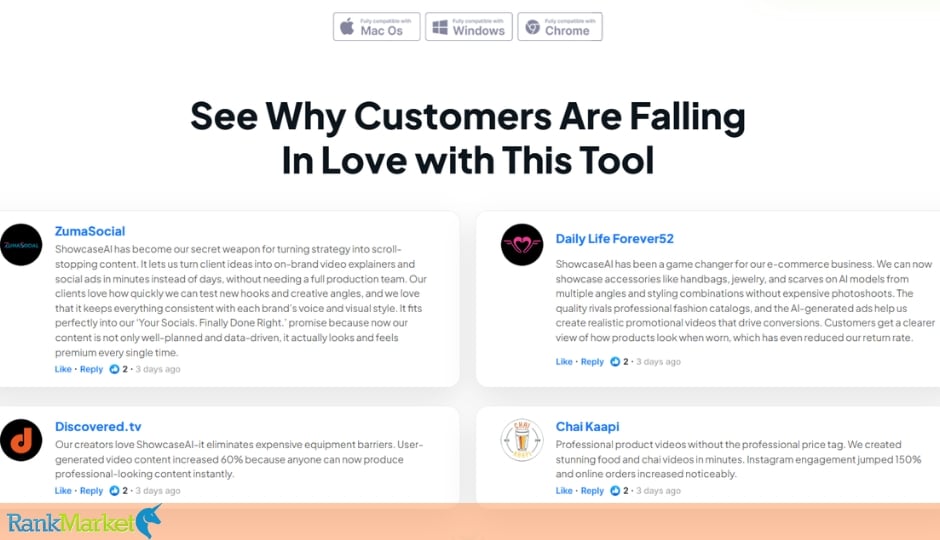This screenshot has width=940, height=540.
Task: Click the RankMarket unicorn logo
Action: (84, 521)
